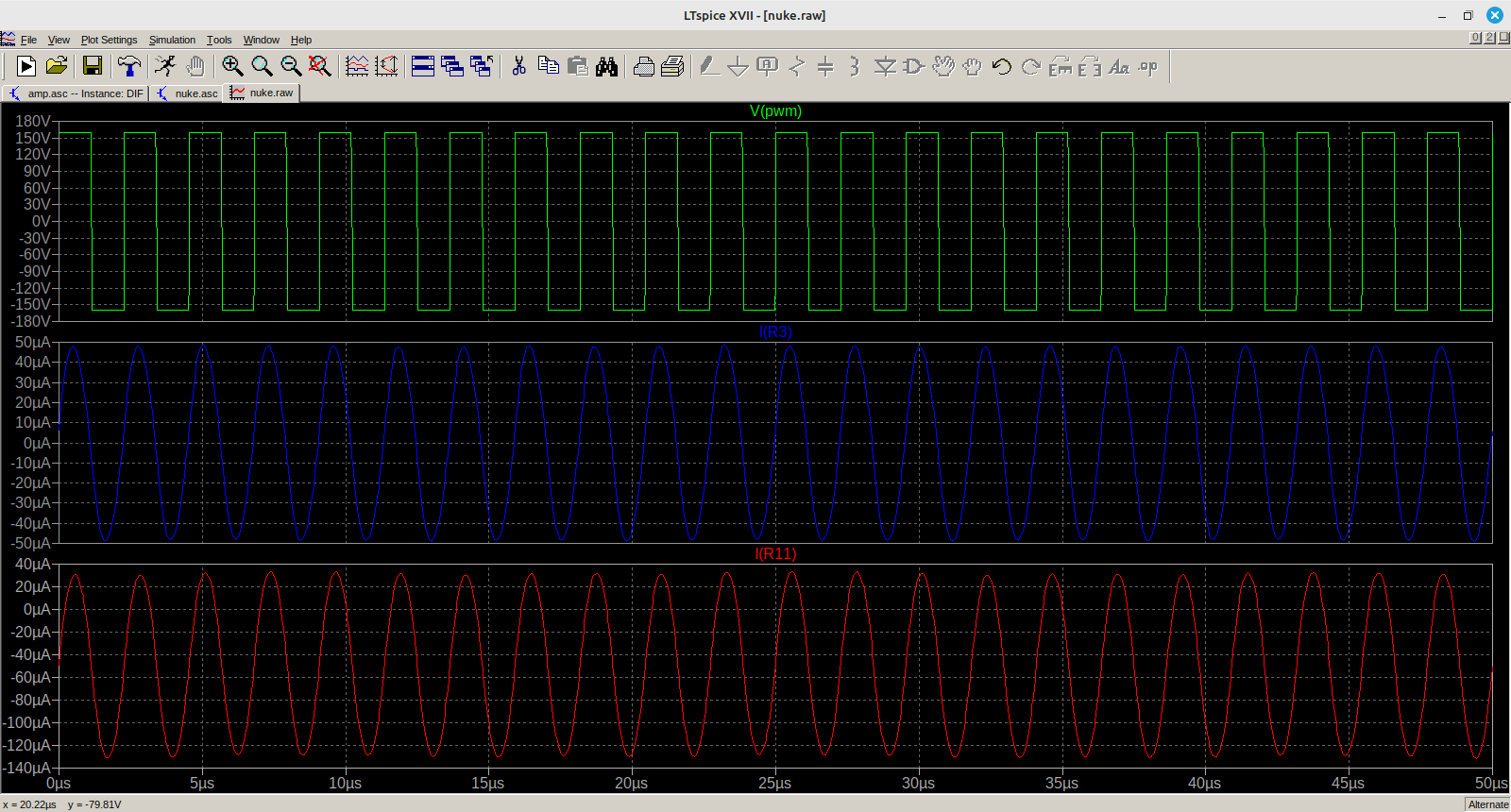The width and height of the screenshot is (1511, 812).
Task: Select the Component logic-gate tool
Action: (913, 66)
